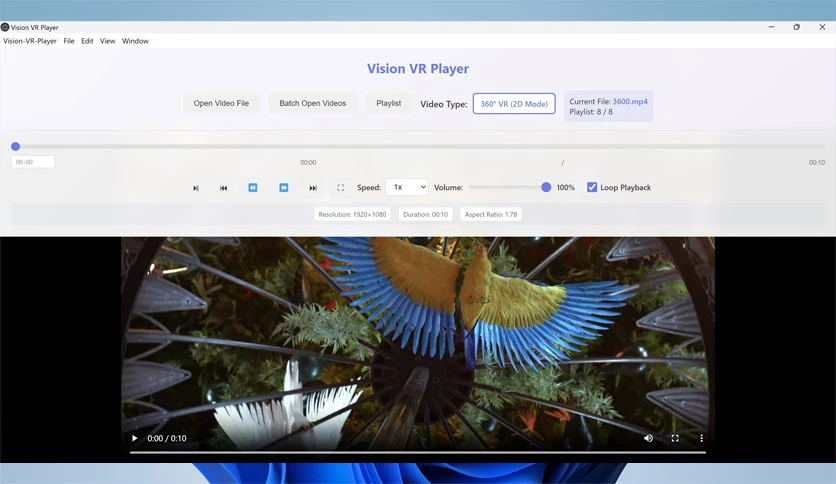
Task: Click the video overlay progress bar
Action: [418, 453]
